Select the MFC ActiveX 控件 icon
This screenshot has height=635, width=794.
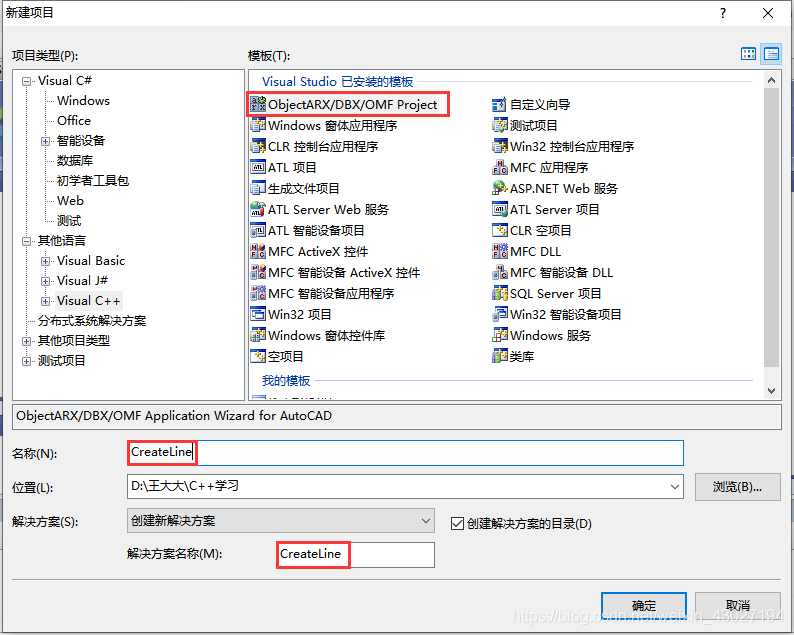(258, 251)
